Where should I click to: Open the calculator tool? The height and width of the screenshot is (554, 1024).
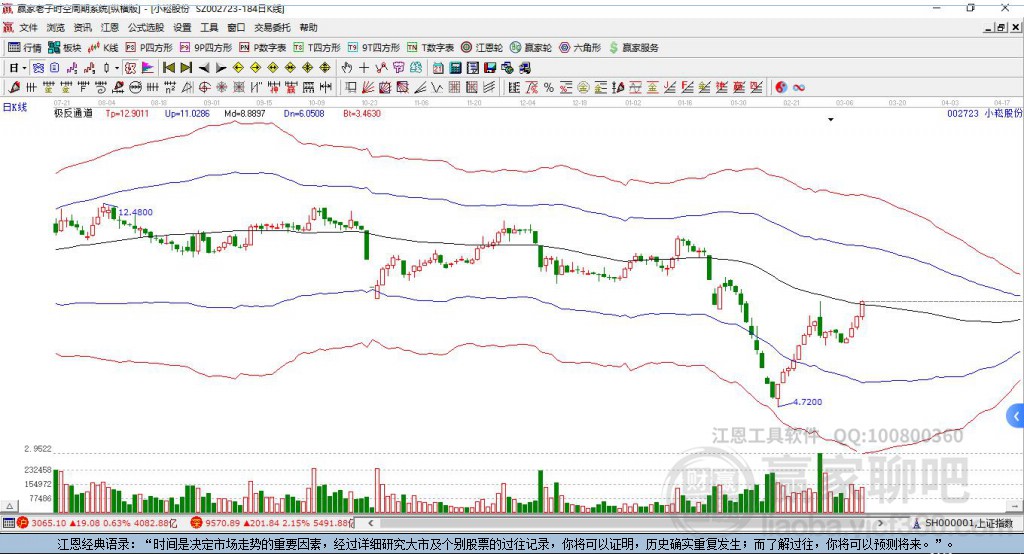[x=455, y=68]
